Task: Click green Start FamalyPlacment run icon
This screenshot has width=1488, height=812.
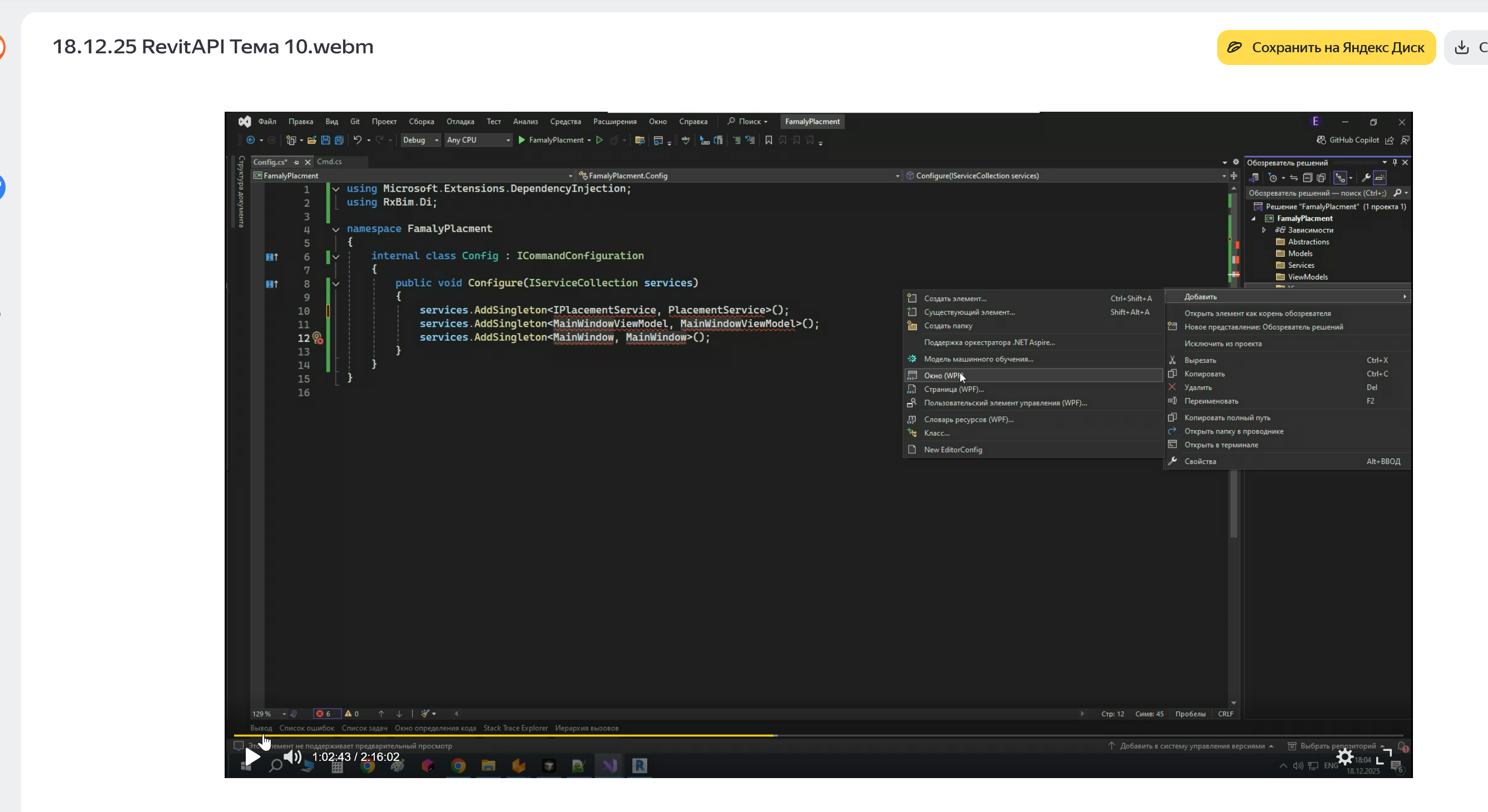Action: (522, 141)
